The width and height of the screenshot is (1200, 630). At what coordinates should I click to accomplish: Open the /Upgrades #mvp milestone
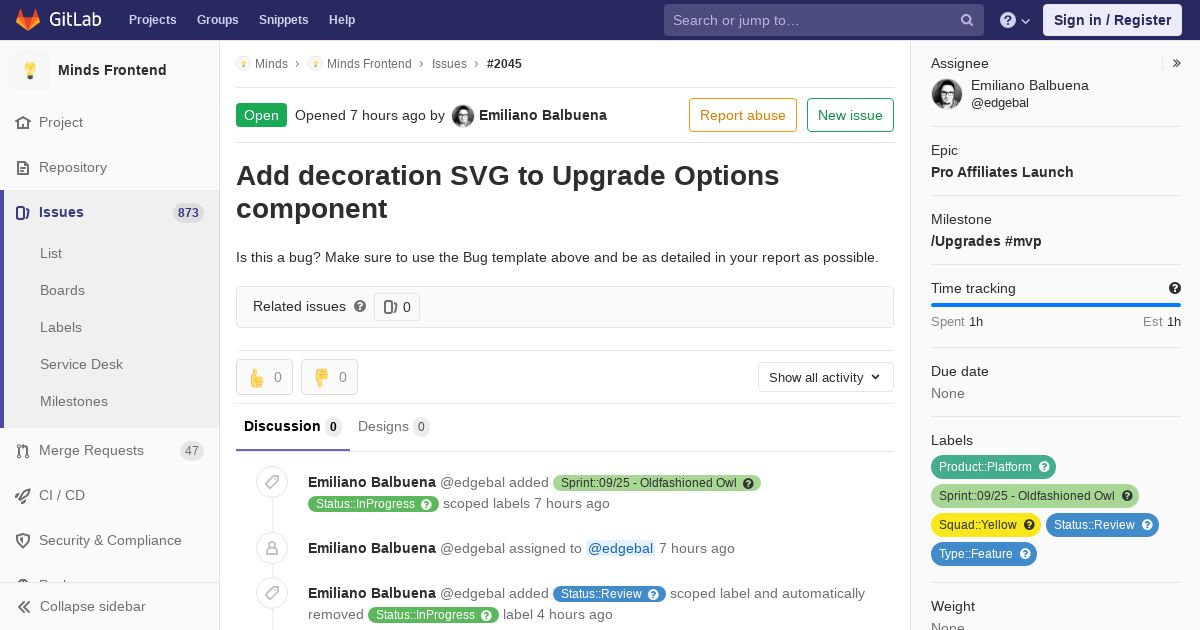986,241
